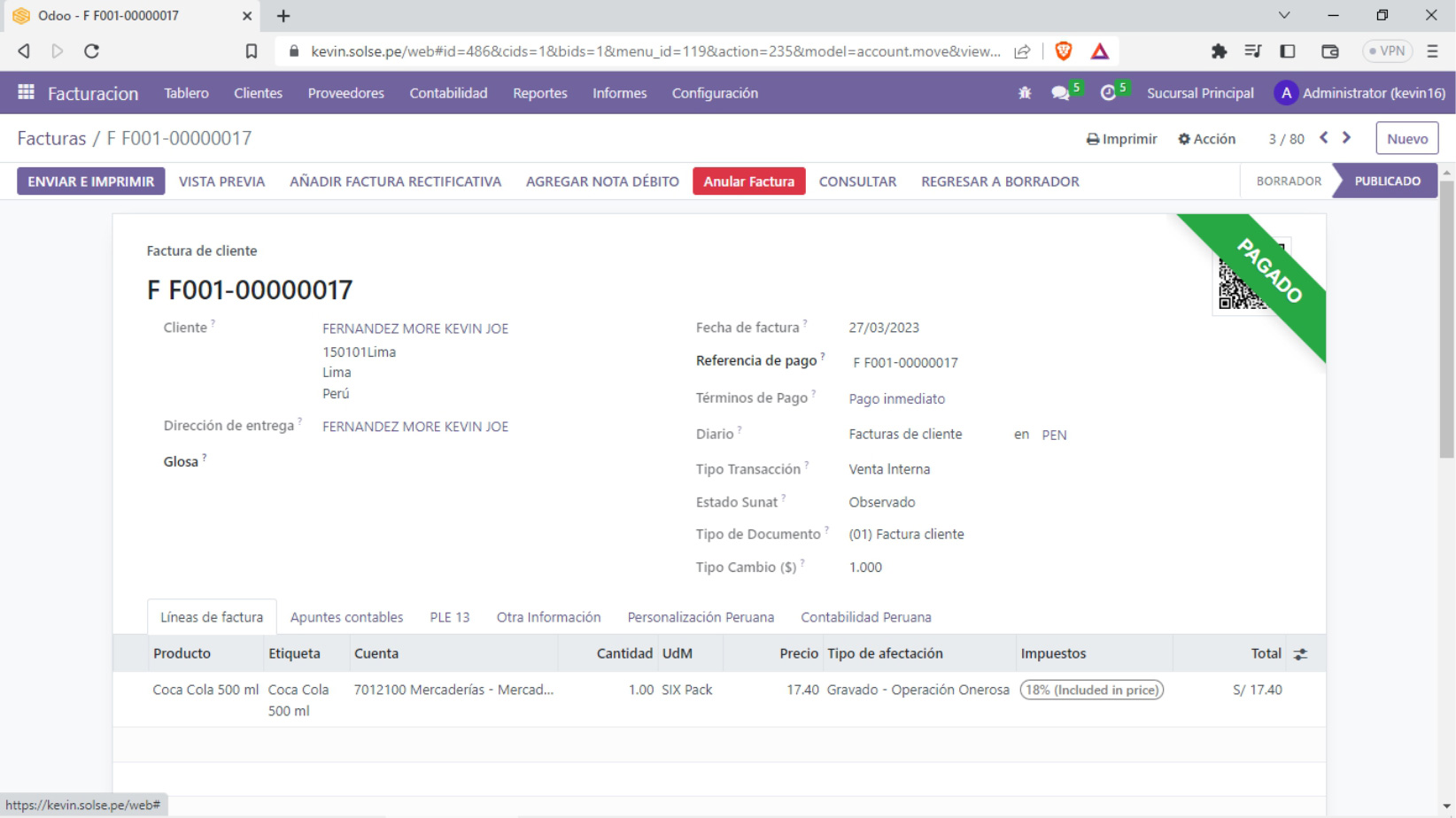The image size is (1456, 818).
Task: Click the debug bug icon
Action: point(1025,93)
